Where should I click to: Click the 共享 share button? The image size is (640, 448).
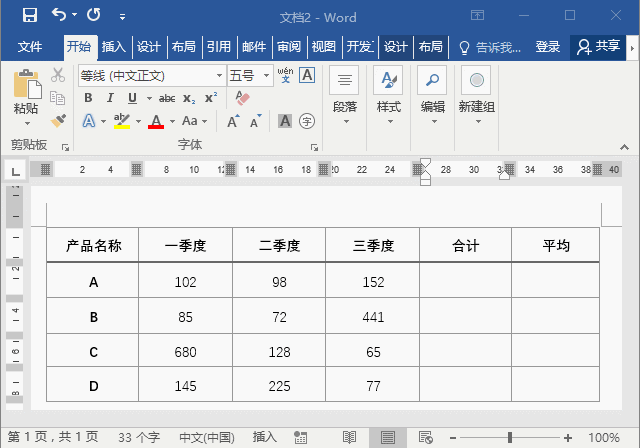[598, 47]
